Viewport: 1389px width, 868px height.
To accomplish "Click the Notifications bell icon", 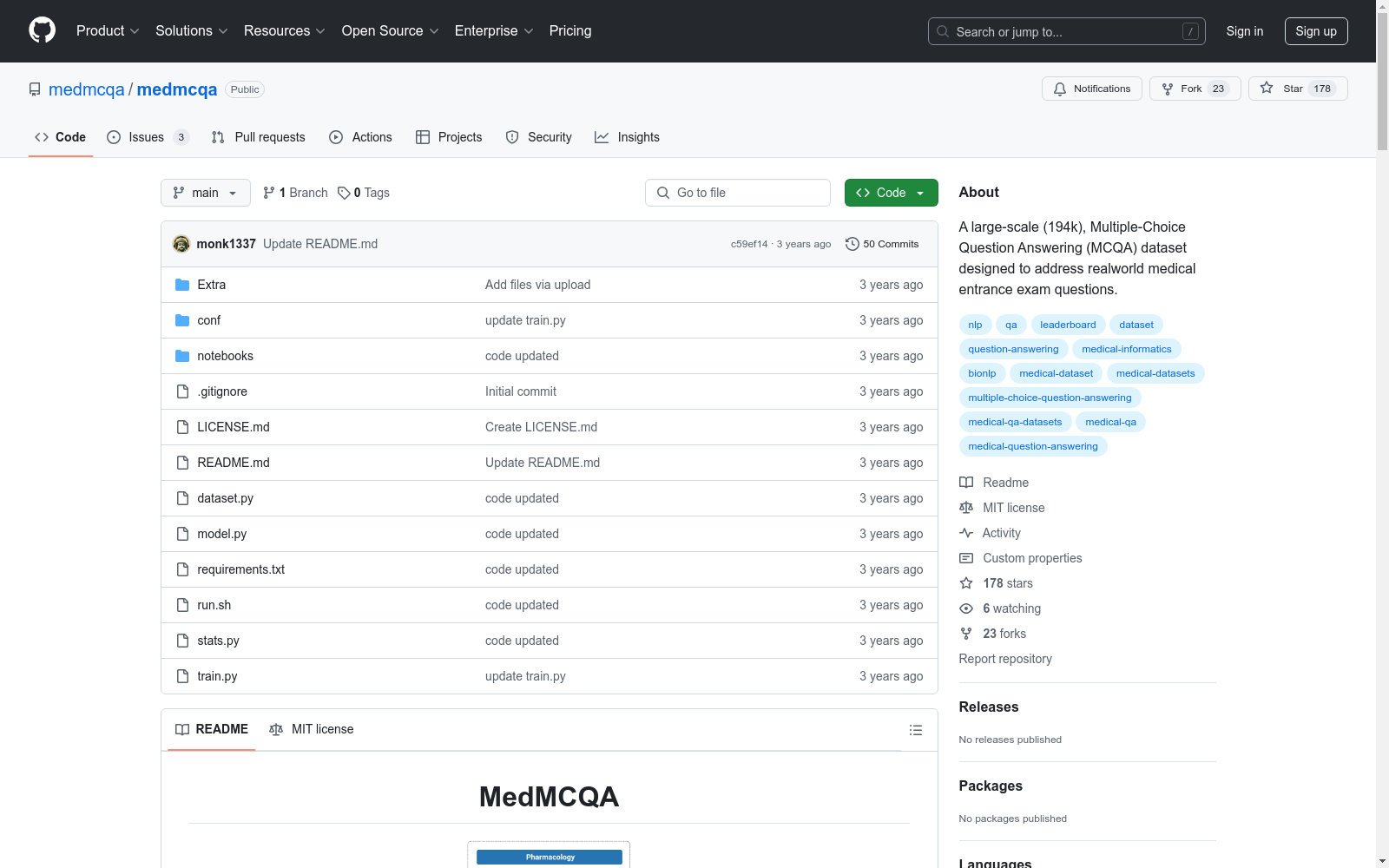I will pyautogui.click(x=1060, y=89).
